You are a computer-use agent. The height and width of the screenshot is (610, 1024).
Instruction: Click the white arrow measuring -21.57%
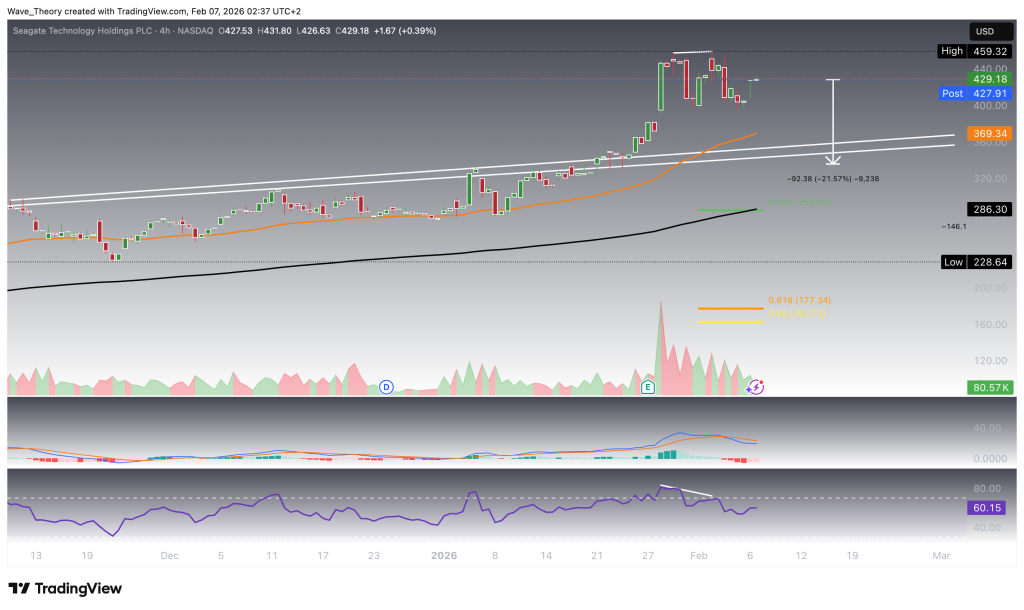tap(831, 121)
